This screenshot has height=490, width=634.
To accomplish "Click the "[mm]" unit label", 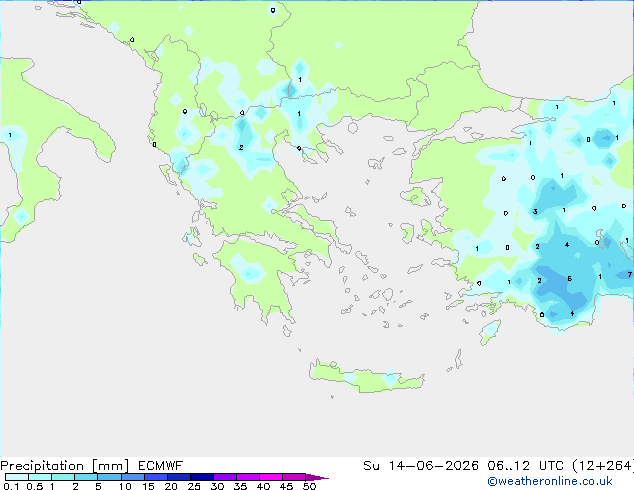I will (x=110, y=466).
